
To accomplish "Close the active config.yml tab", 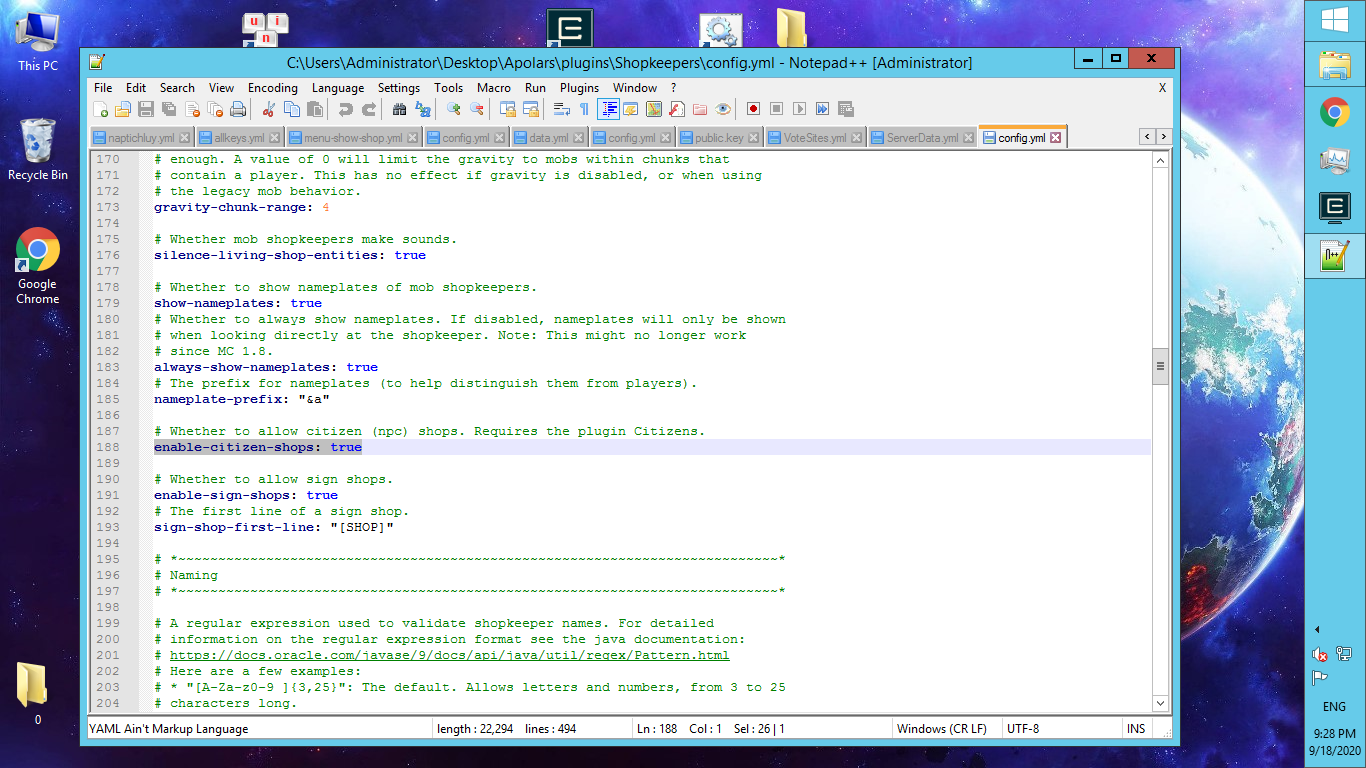I will click(x=1054, y=138).
